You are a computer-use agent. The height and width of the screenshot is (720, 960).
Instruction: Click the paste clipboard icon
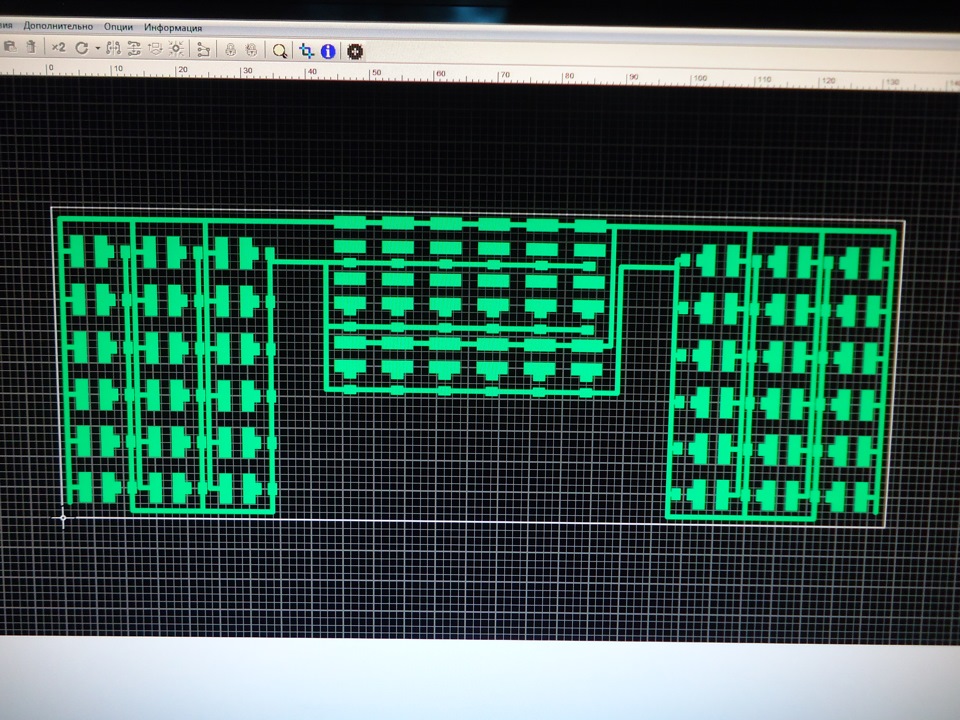click(10, 47)
